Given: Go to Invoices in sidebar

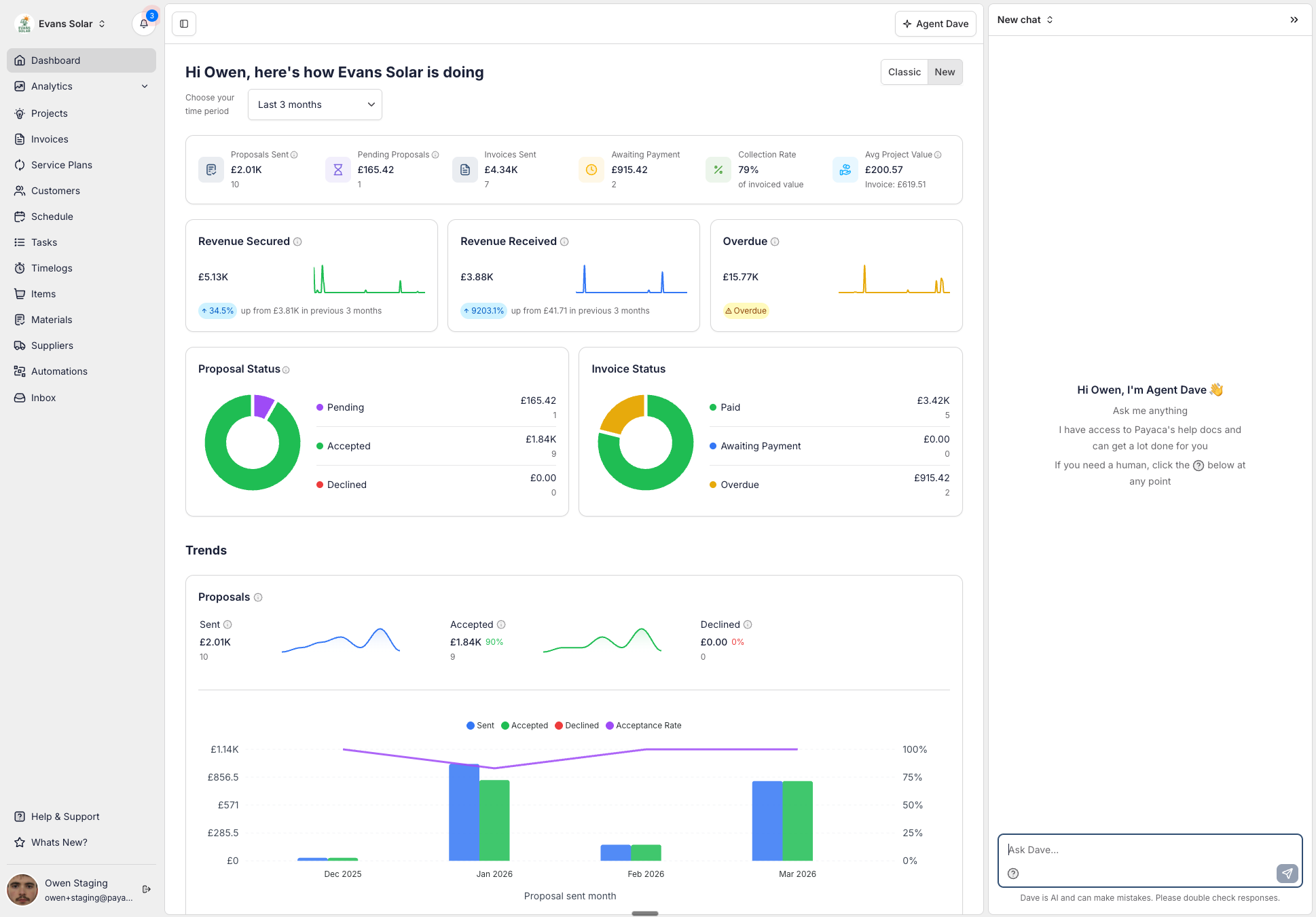Looking at the screenshot, I should 50,139.
